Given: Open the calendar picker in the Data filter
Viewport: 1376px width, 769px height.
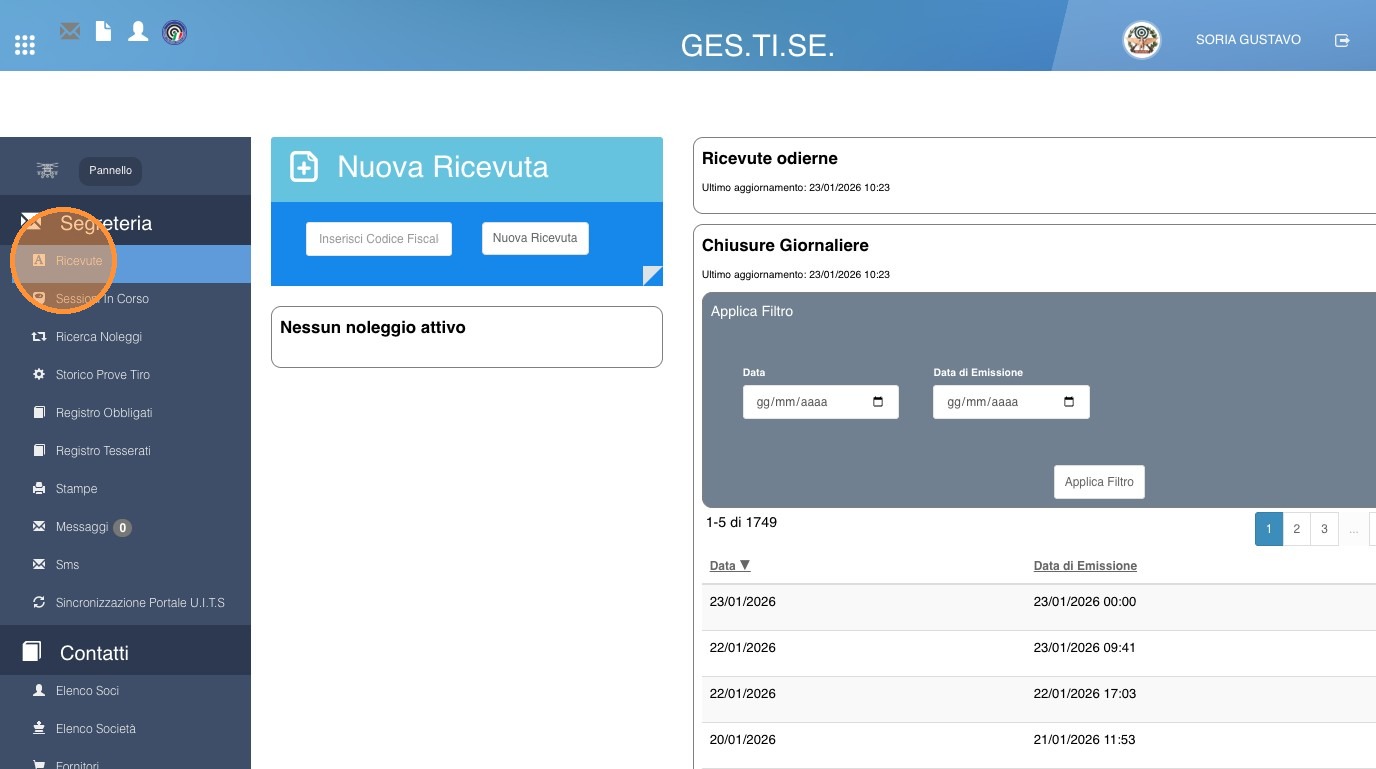Looking at the screenshot, I should click(878, 402).
